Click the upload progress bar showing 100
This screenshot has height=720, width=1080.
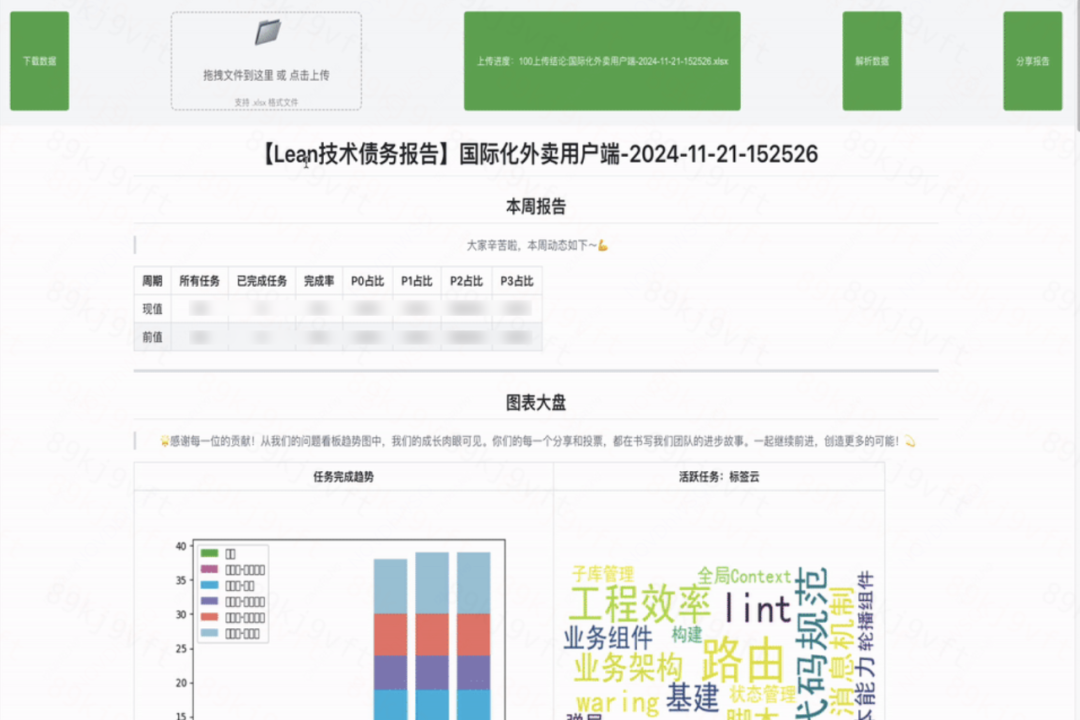(x=601, y=60)
